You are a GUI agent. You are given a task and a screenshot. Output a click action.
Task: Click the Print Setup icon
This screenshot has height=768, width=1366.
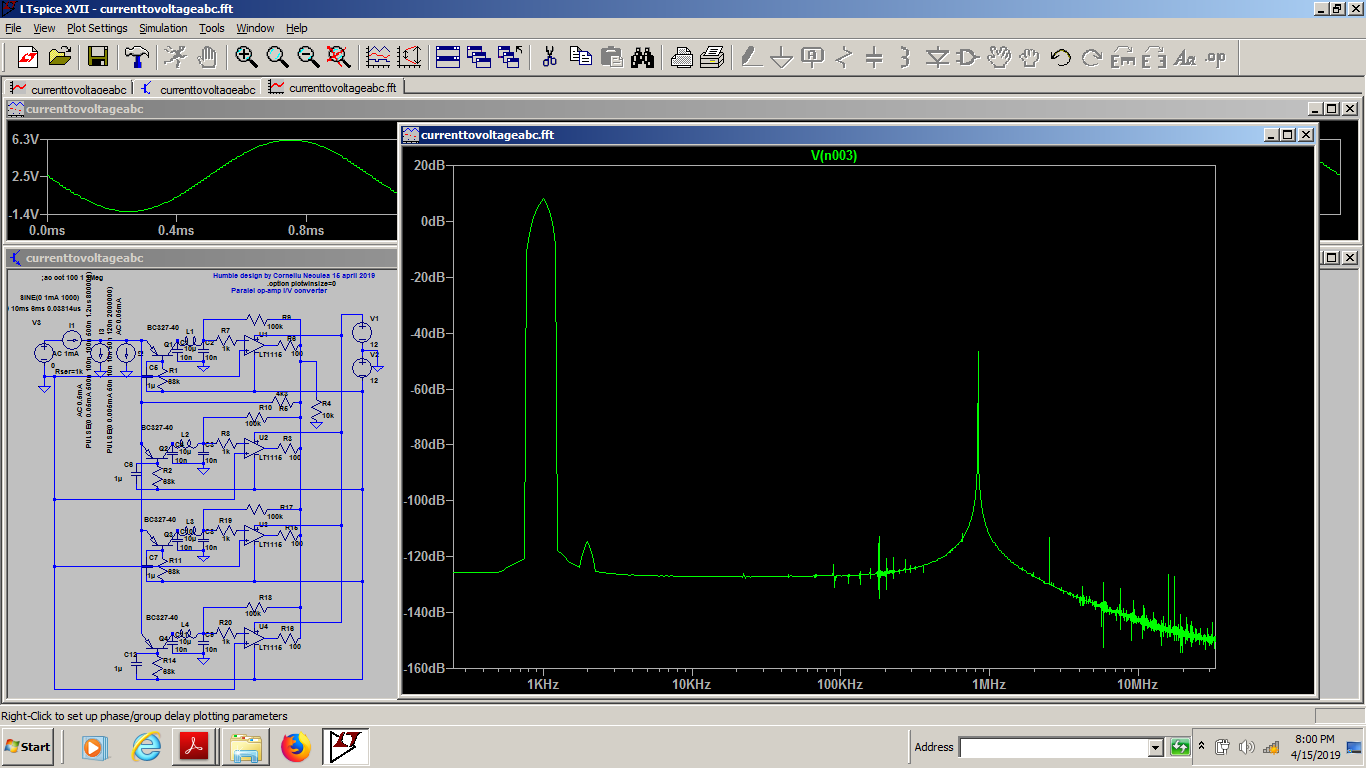click(x=681, y=57)
